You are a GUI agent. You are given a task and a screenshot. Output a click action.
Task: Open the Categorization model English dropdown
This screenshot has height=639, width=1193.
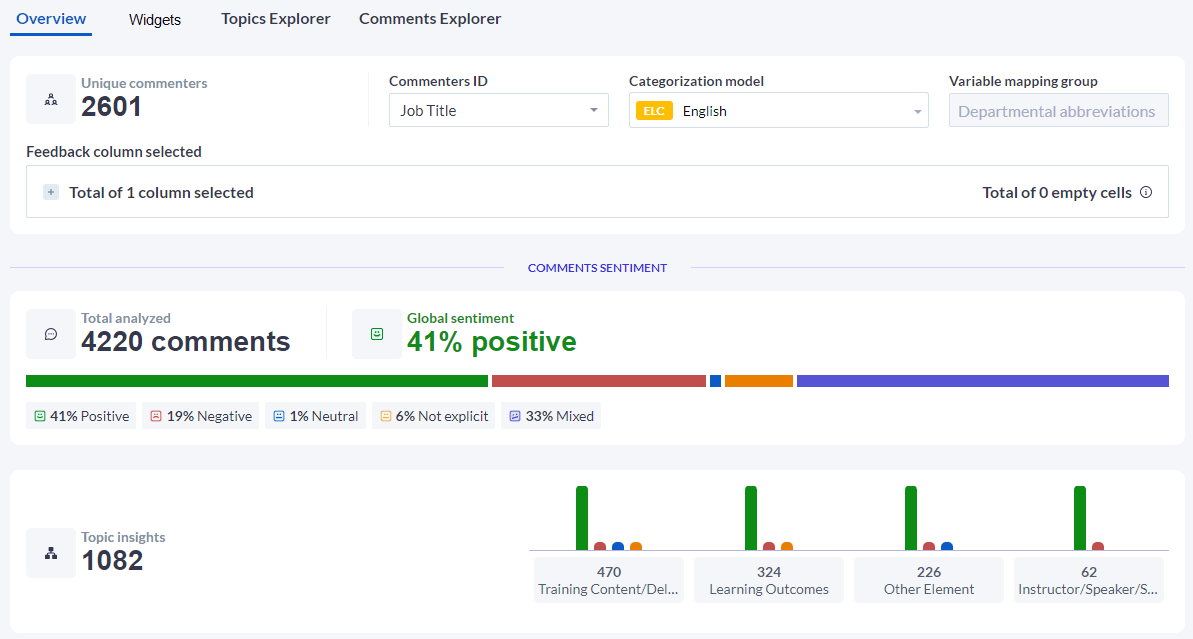coord(778,111)
